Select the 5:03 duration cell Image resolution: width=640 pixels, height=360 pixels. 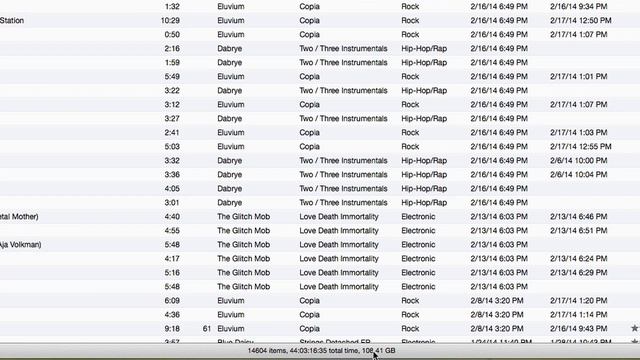[172, 147]
